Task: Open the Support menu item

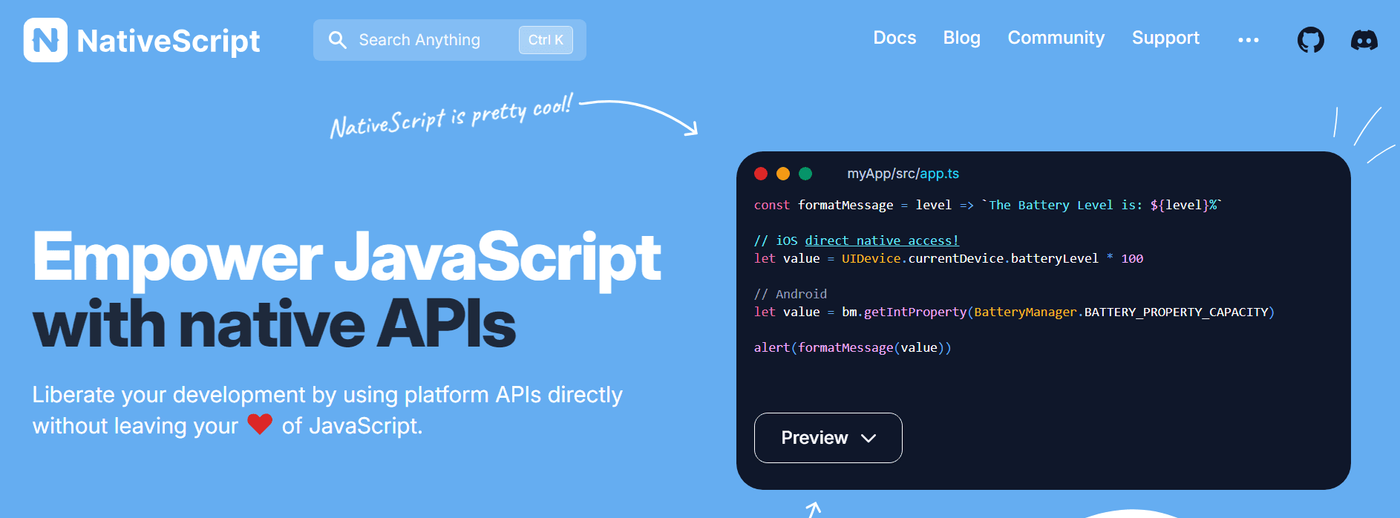Action: tap(1165, 38)
